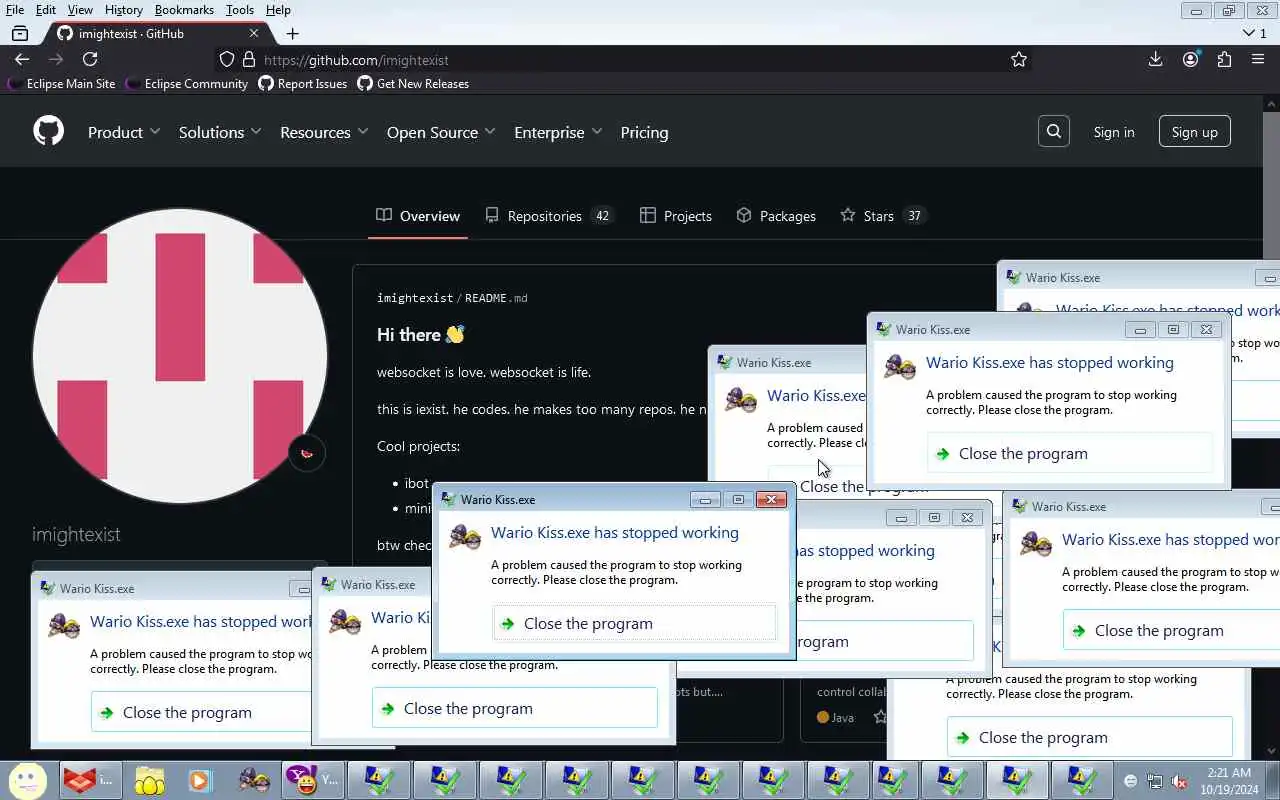1280x800 pixels.
Task: Open the Get New Releases bookmark
Action: tap(413, 84)
